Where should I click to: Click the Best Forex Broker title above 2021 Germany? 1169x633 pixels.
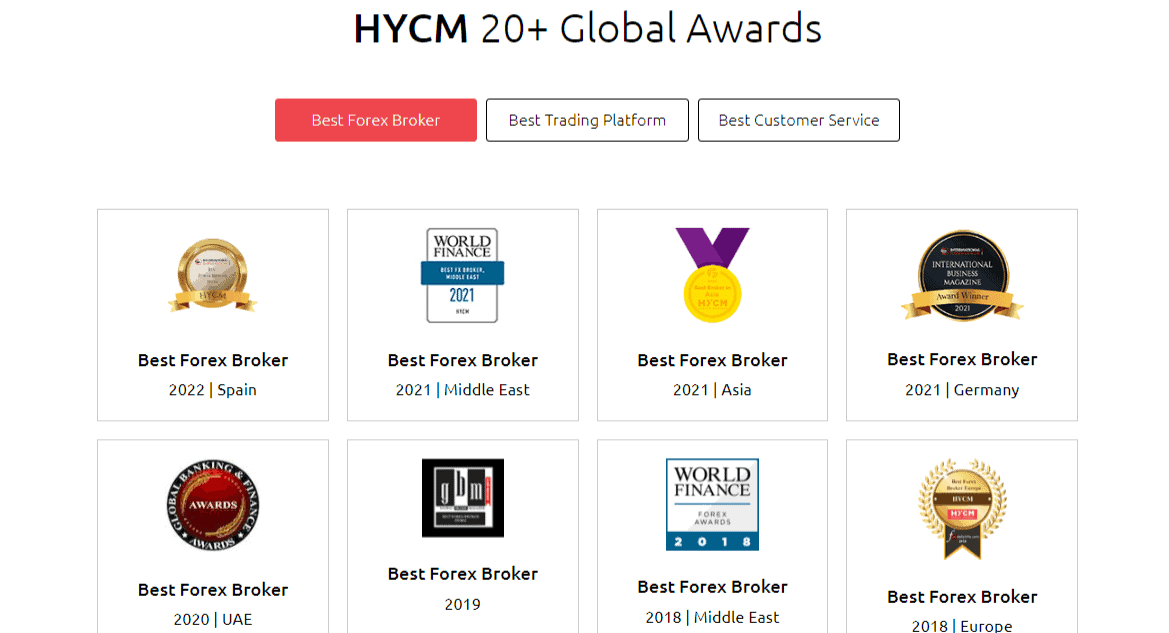[962, 359]
